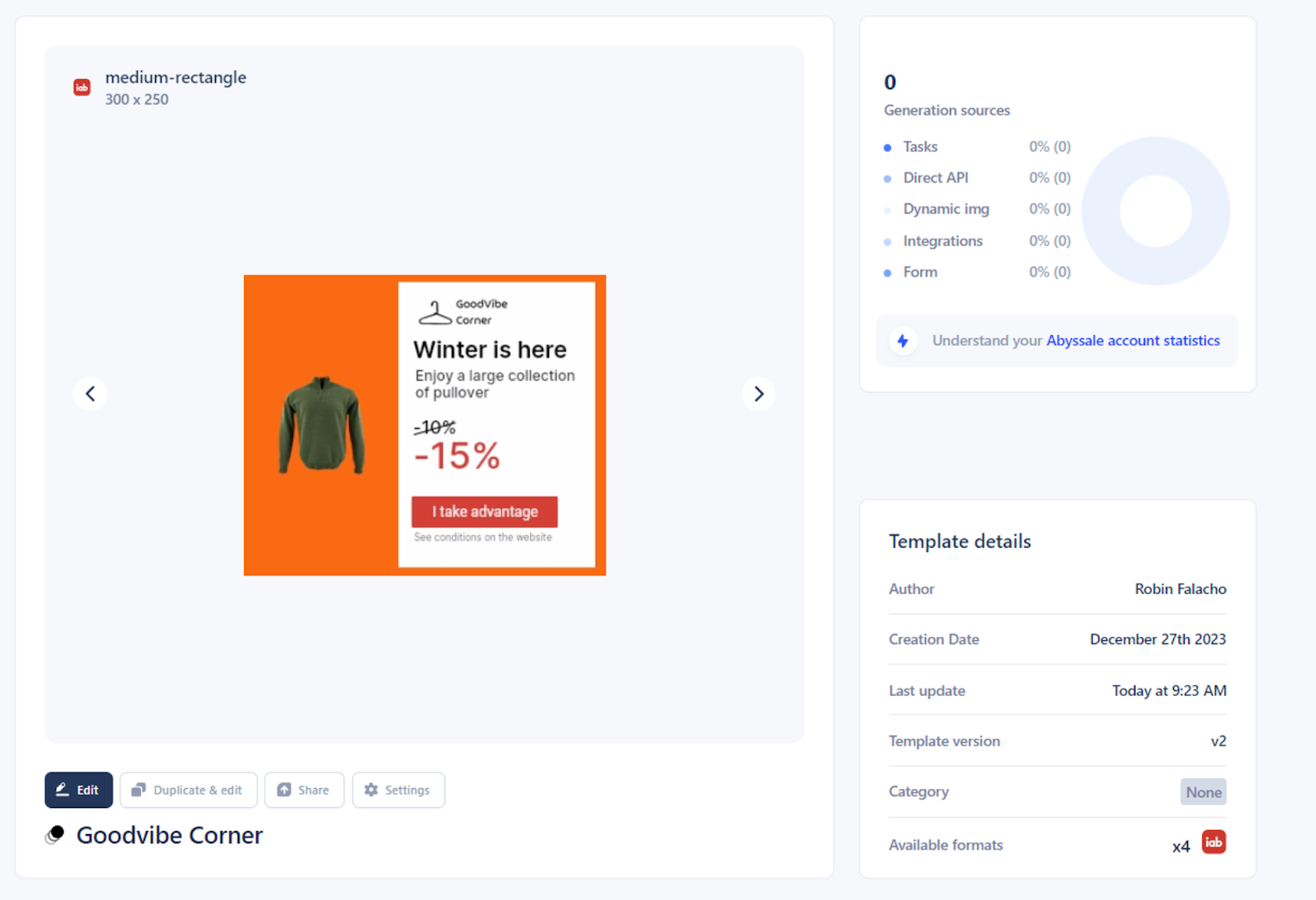Click the lightning bolt statistics icon
1316x900 pixels.
click(x=903, y=341)
